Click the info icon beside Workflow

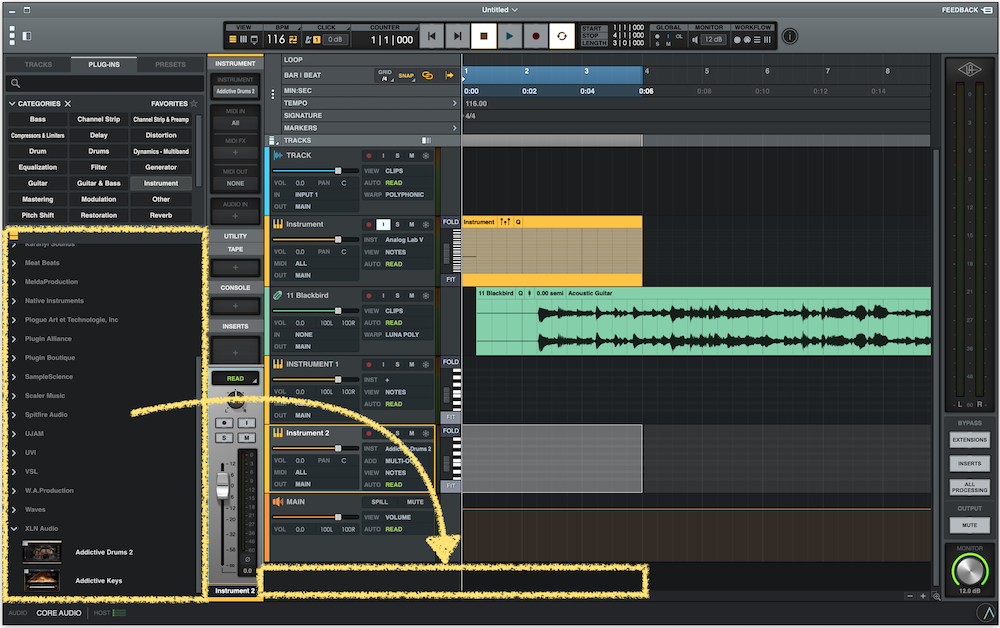click(x=790, y=37)
